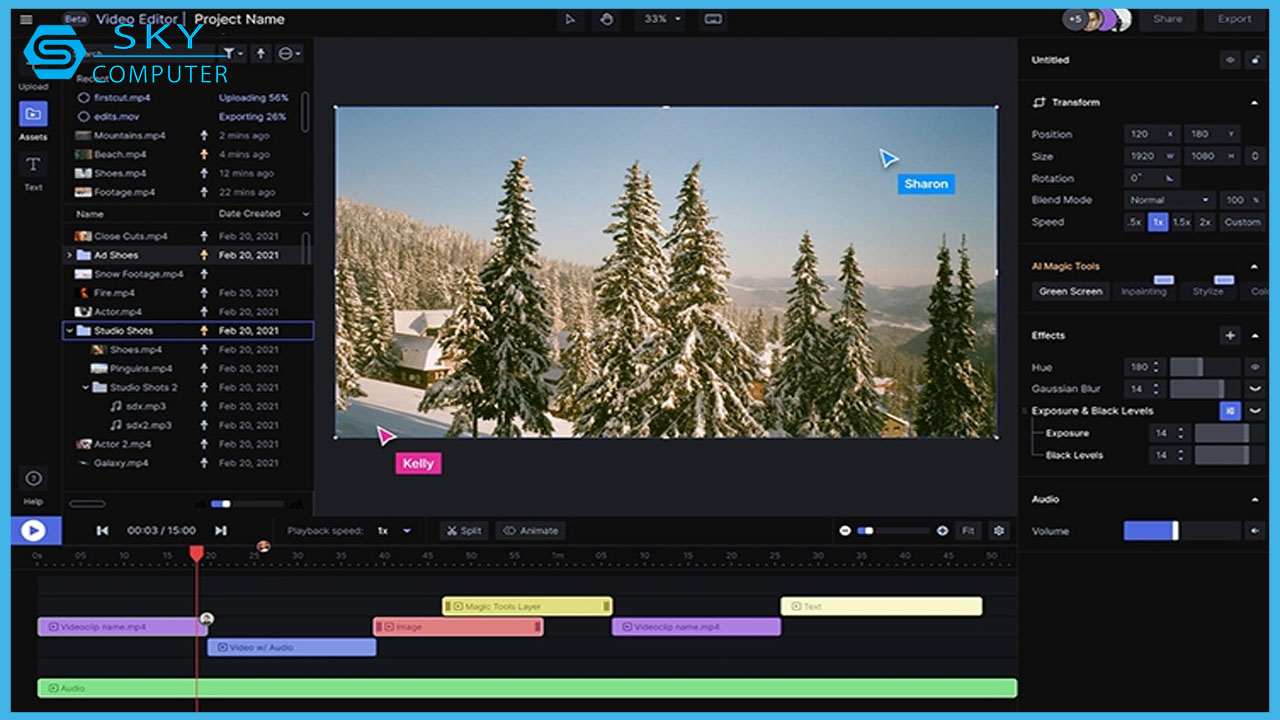
Task: Click the Help icon in sidebar
Action: (33, 479)
